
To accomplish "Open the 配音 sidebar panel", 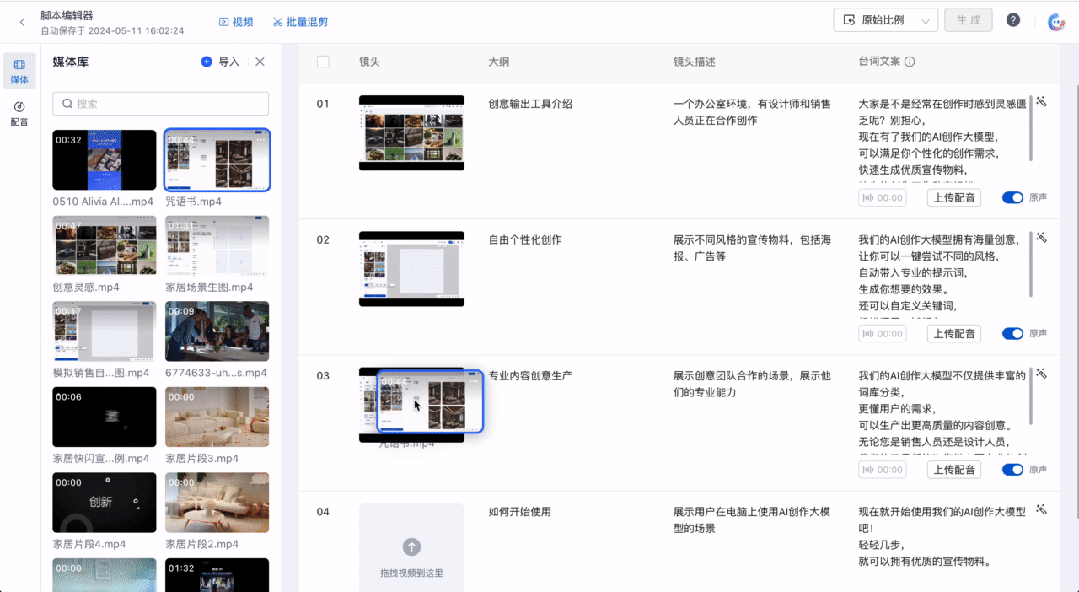I will pos(19,114).
